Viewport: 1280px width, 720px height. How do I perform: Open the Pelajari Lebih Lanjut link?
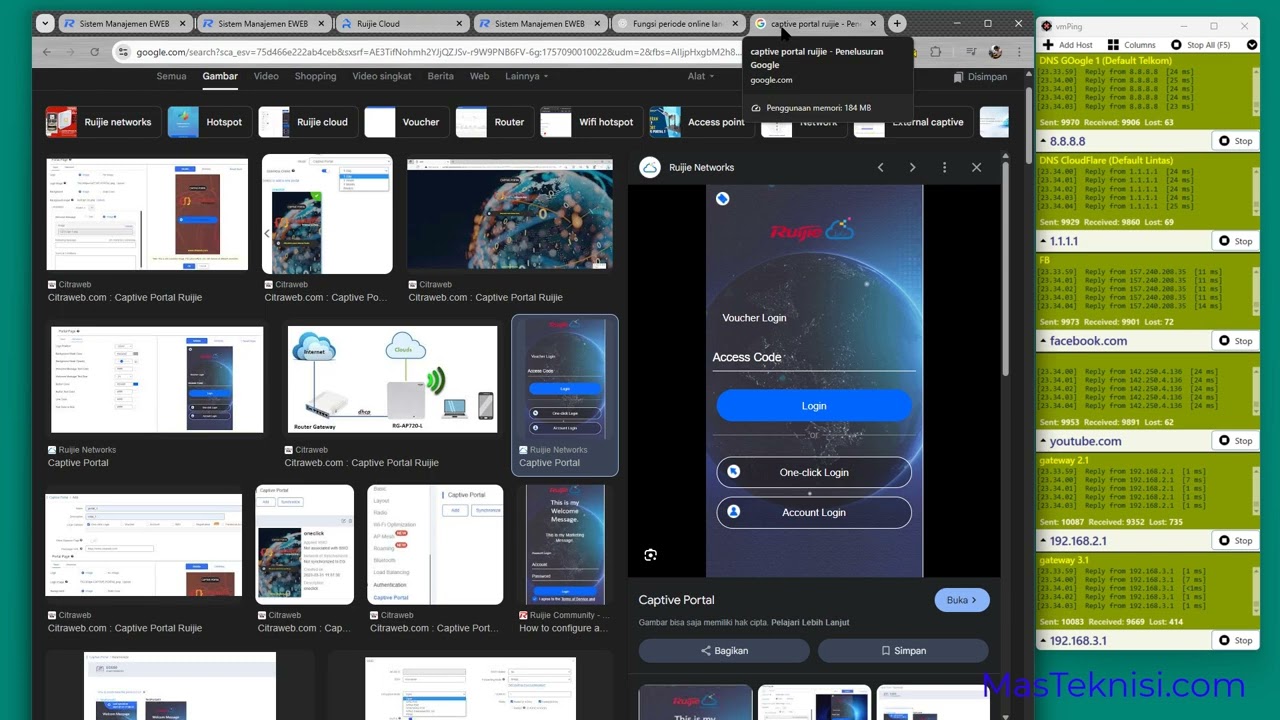point(810,622)
